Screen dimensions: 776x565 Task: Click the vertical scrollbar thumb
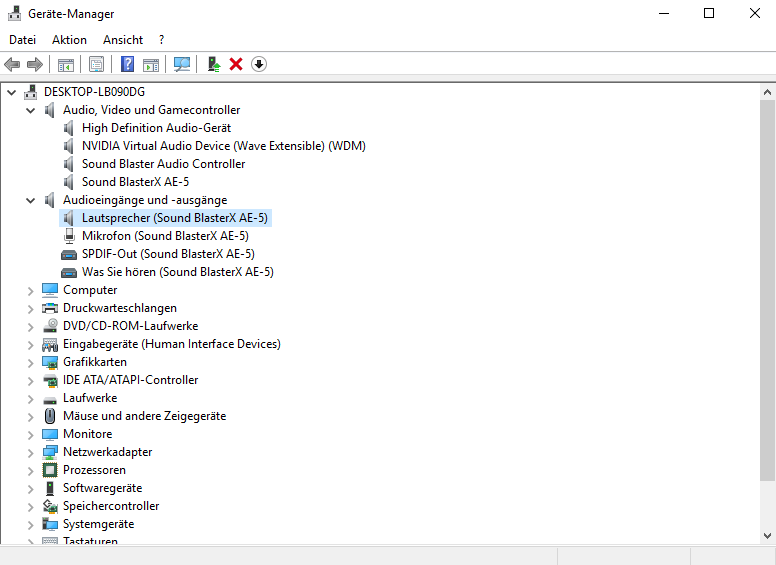click(767, 290)
